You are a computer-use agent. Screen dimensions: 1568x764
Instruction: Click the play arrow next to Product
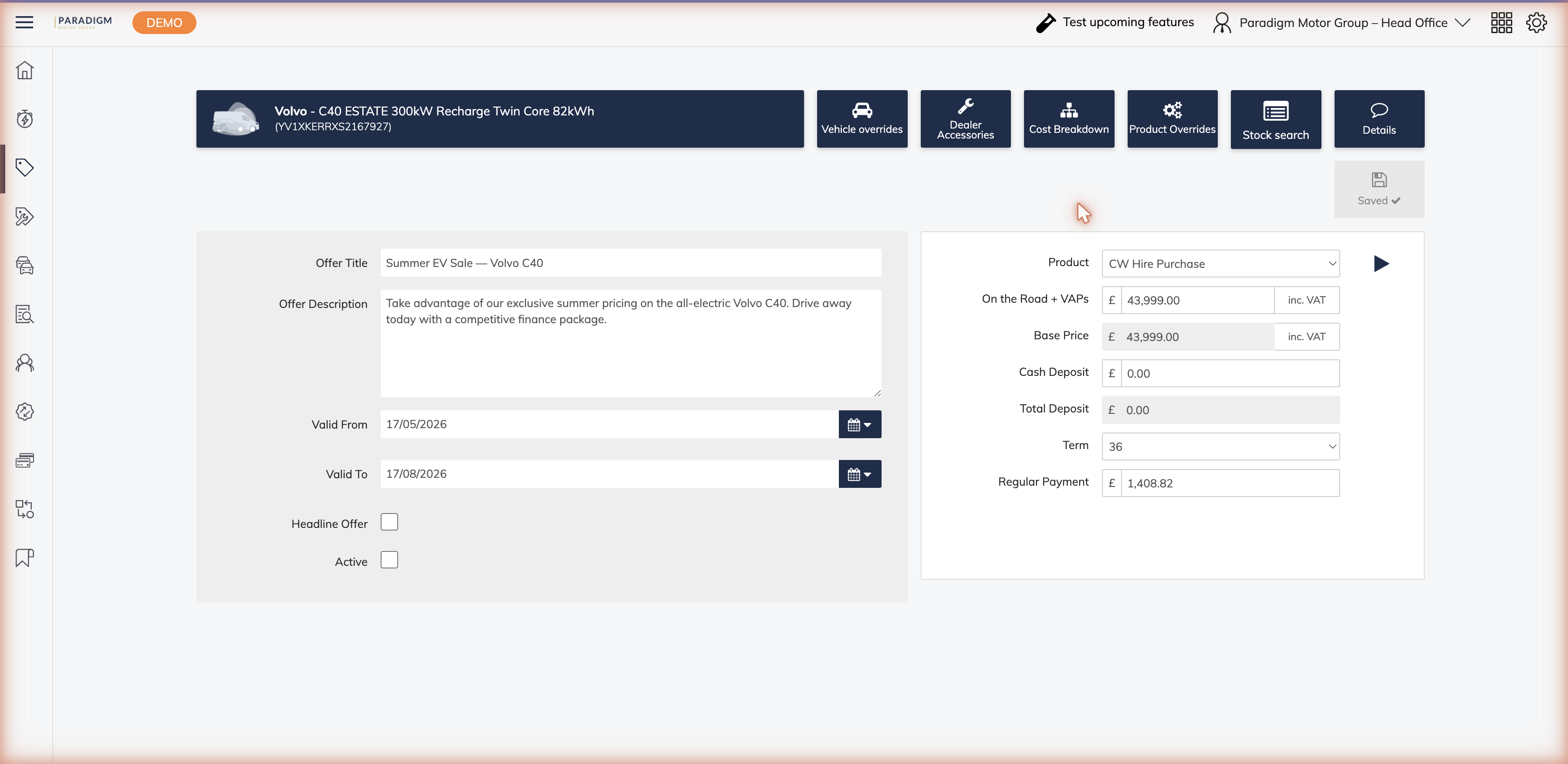pos(1381,264)
